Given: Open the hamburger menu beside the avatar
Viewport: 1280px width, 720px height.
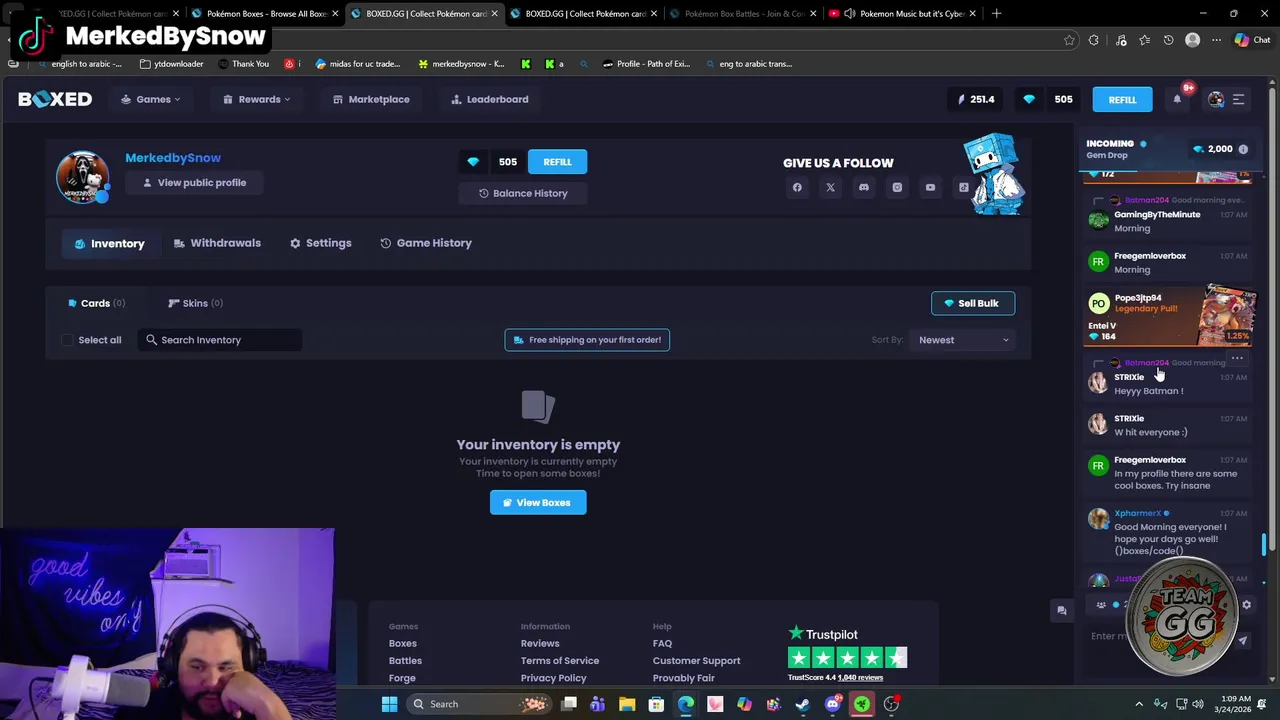Looking at the screenshot, I should 1238,99.
